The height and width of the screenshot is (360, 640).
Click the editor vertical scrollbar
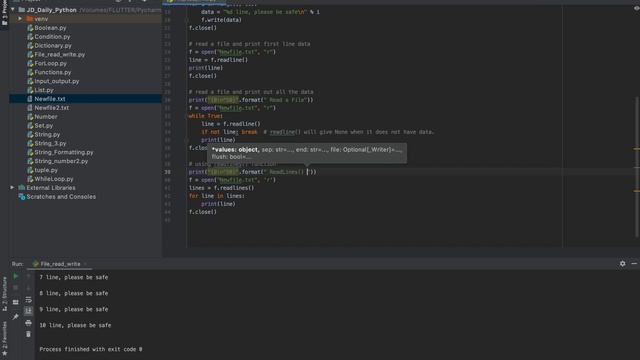[x=636, y=167]
